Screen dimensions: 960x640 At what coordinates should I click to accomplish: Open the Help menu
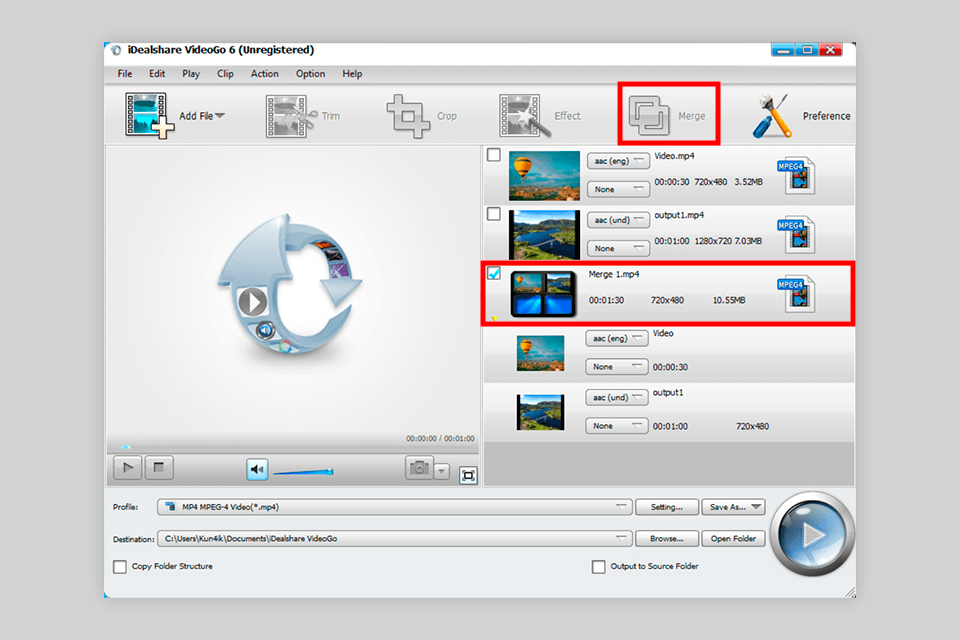coord(352,73)
